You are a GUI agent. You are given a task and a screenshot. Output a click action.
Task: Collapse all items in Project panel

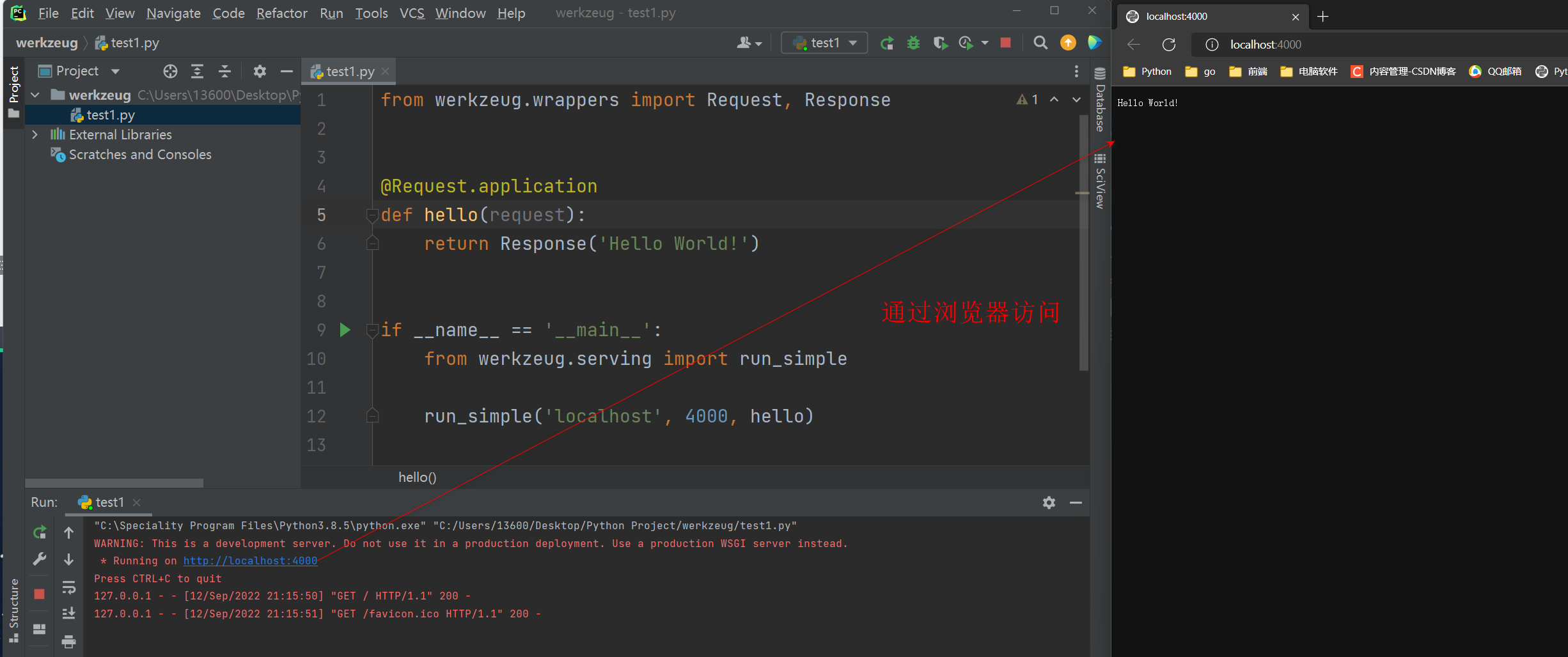point(224,72)
